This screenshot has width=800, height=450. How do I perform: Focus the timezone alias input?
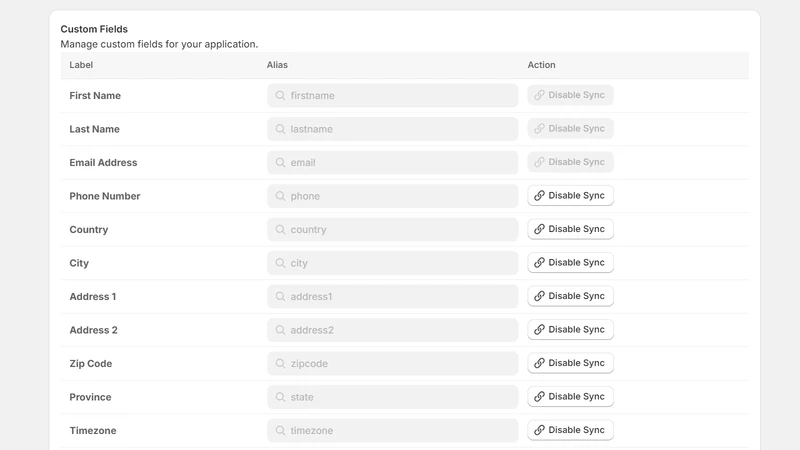coord(392,431)
